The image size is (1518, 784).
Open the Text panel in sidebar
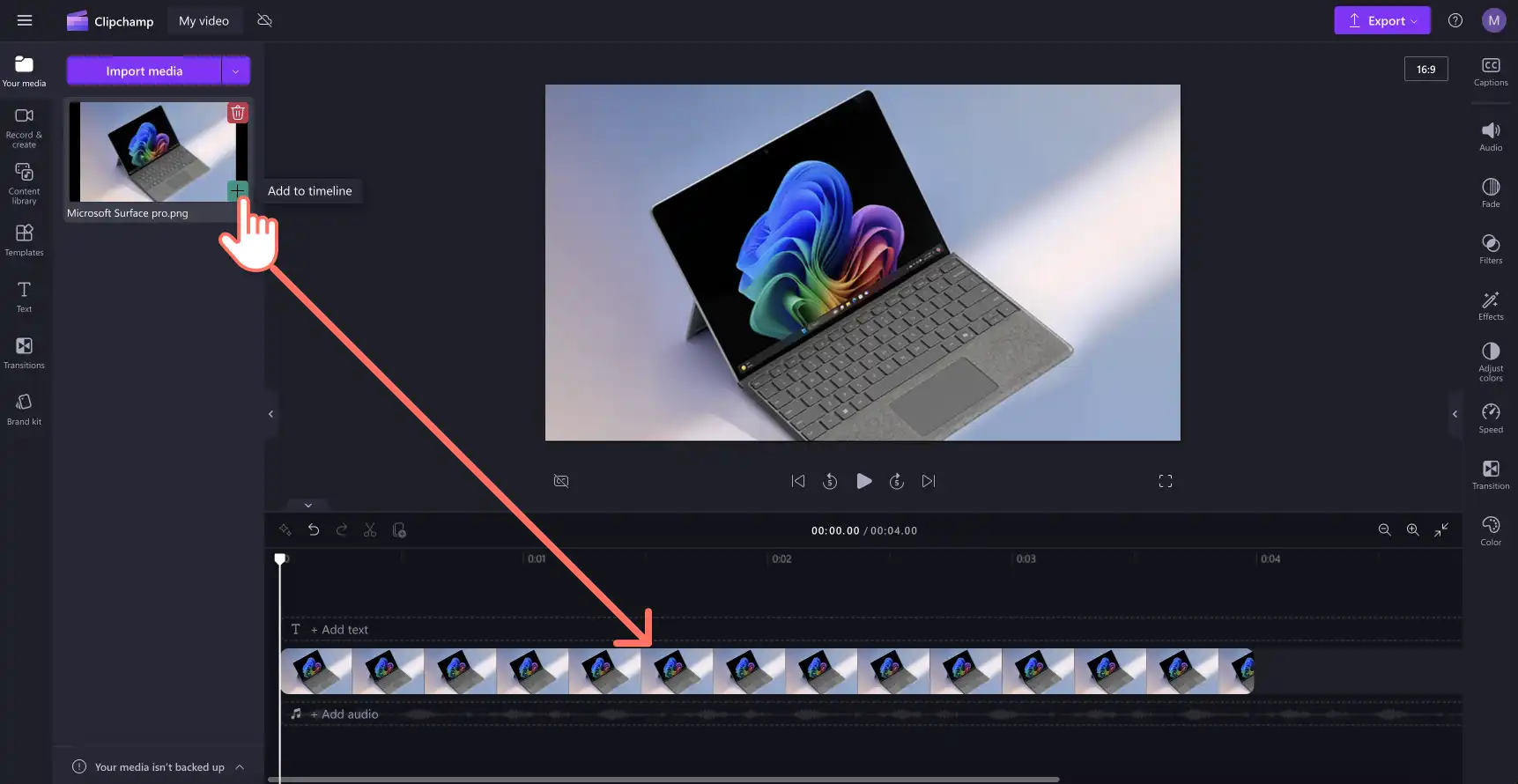24,297
